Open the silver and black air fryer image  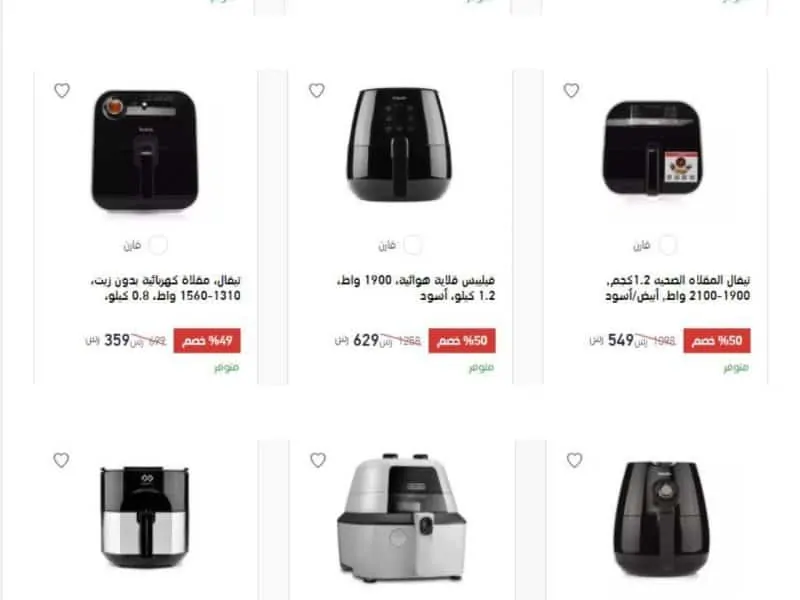click(145, 516)
